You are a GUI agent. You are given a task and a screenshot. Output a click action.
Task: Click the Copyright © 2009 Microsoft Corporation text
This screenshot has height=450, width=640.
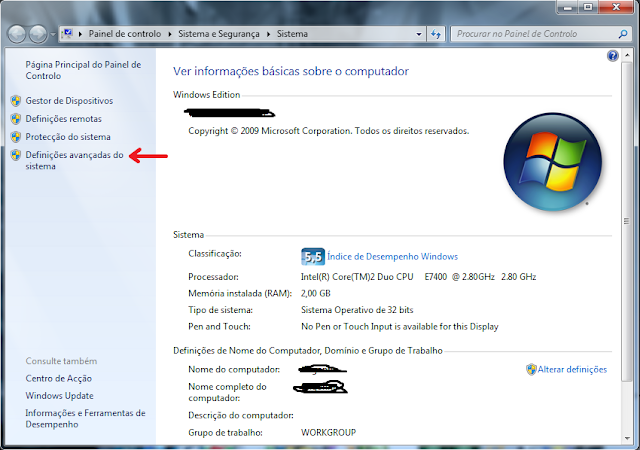329,131
